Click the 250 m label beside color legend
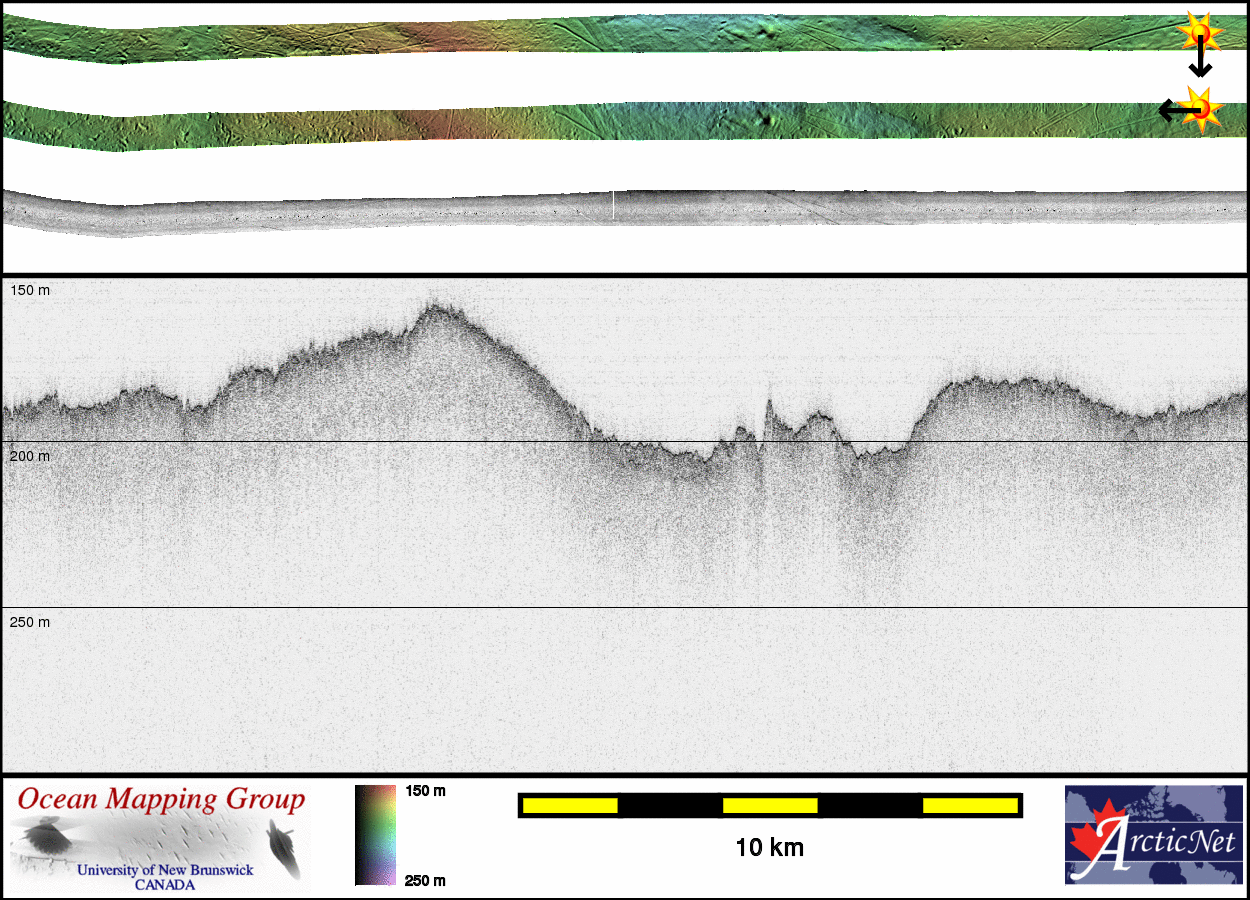 pos(425,880)
